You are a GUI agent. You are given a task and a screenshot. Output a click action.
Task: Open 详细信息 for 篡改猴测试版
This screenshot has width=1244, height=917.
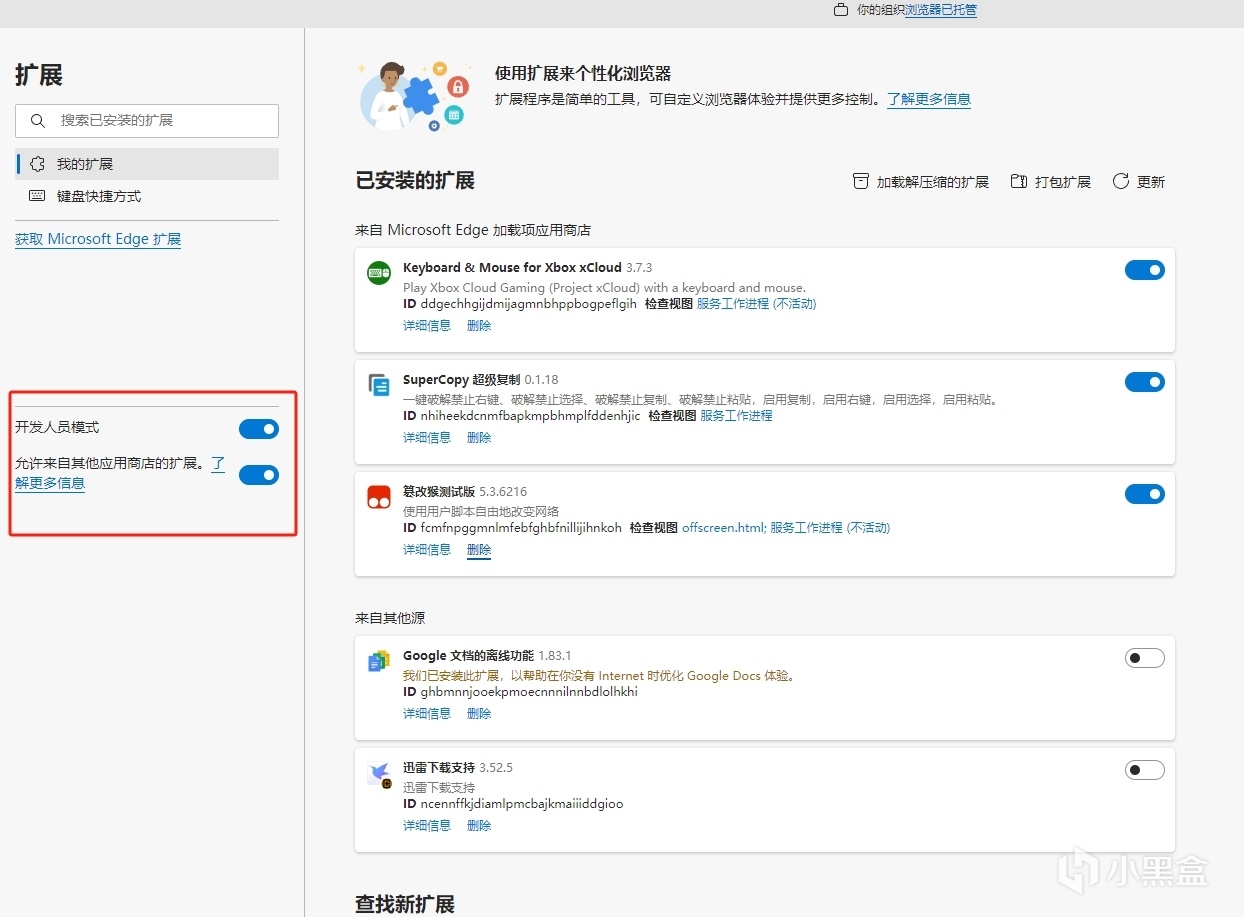coord(427,549)
